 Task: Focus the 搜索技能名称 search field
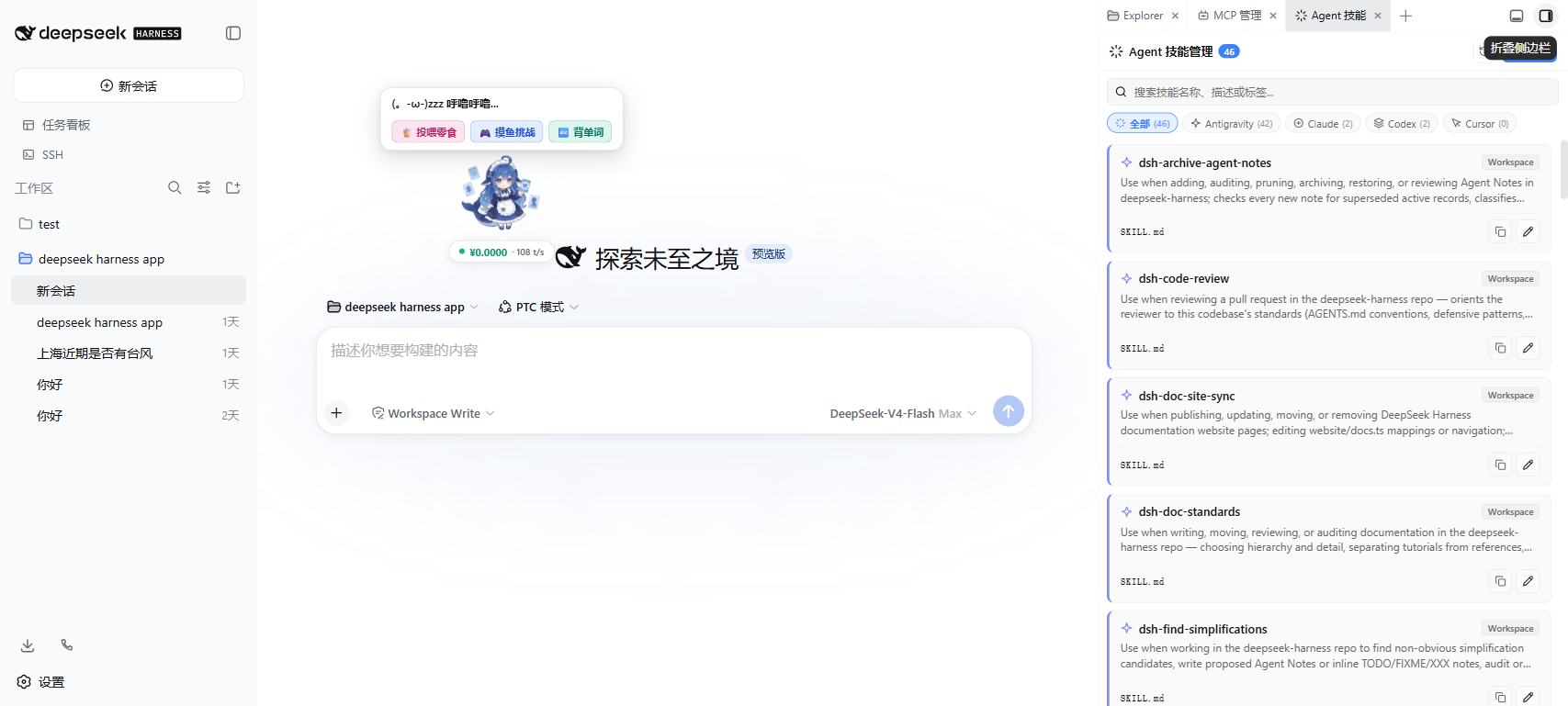1332,92
